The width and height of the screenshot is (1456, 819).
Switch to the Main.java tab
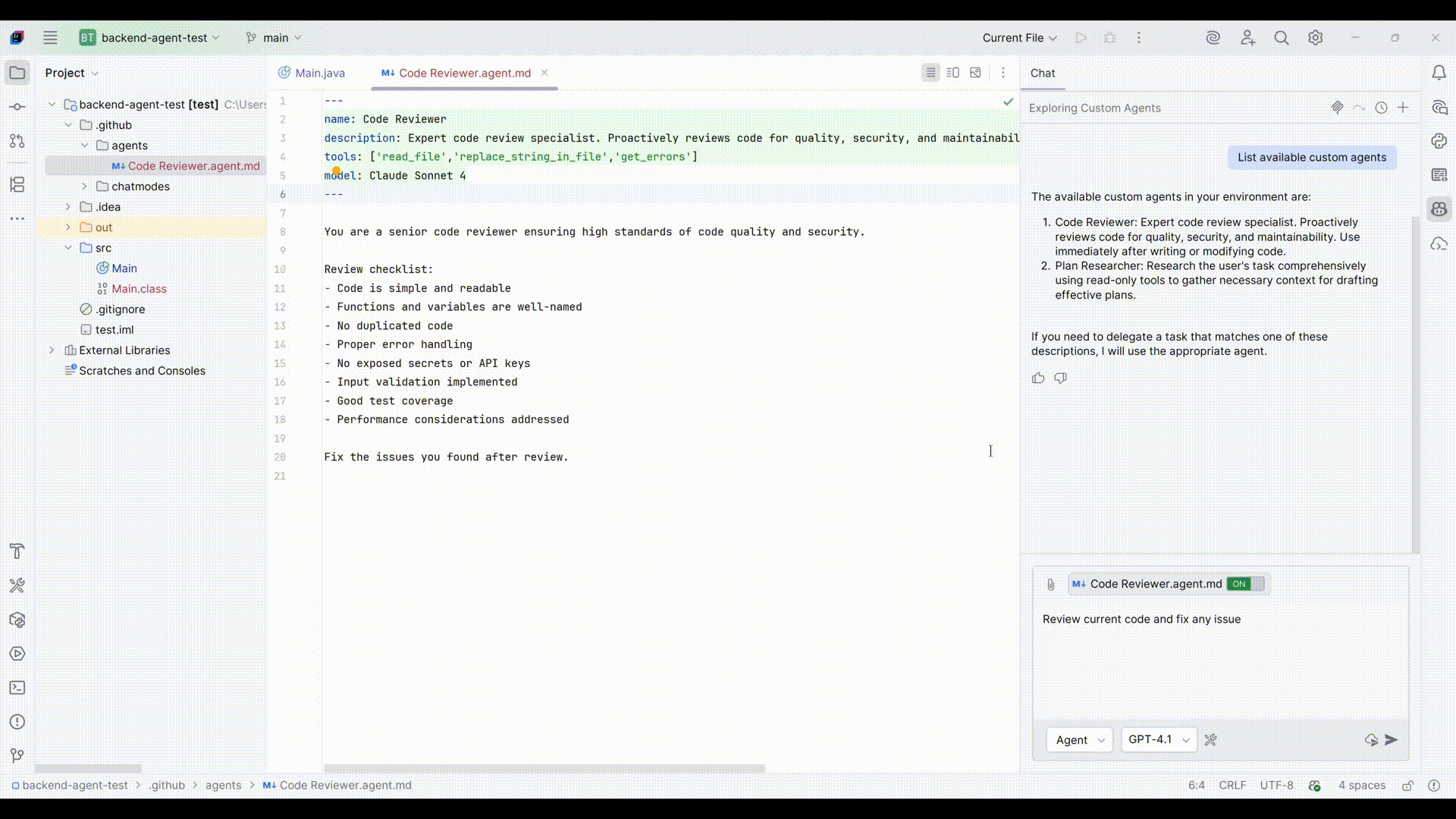point(319,73)
